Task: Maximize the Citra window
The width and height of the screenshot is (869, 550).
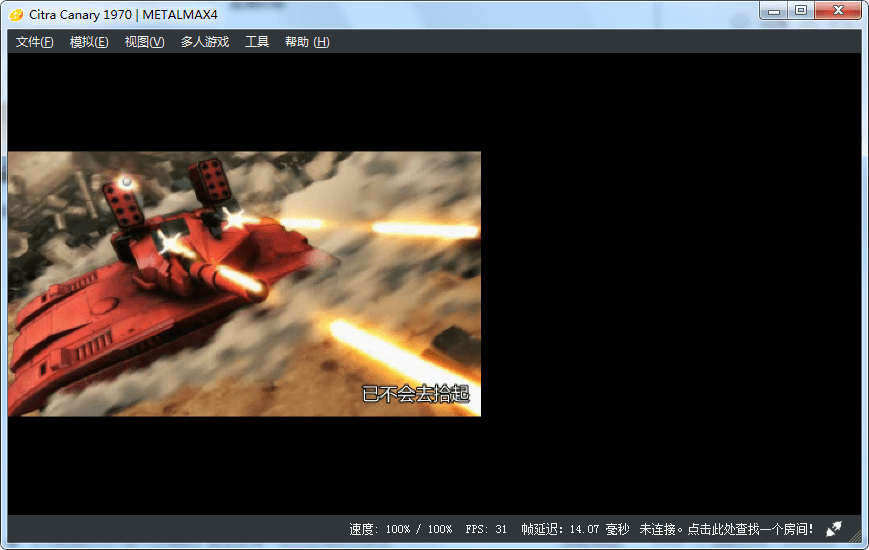Action: pyautogui.click(x=801, y=11)
